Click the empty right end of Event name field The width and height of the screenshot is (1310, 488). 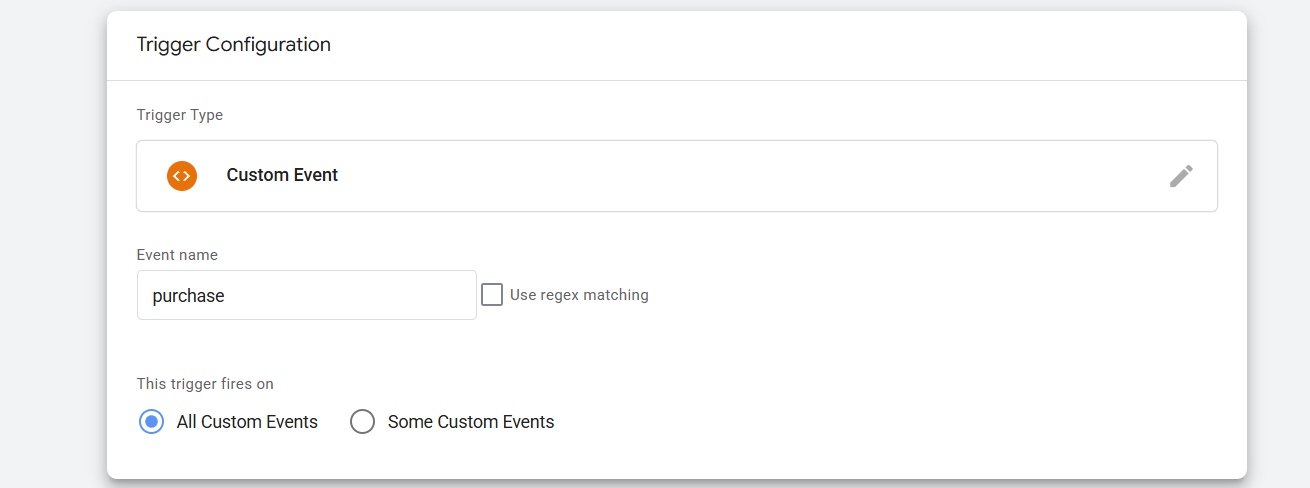(x=420, y=295)
